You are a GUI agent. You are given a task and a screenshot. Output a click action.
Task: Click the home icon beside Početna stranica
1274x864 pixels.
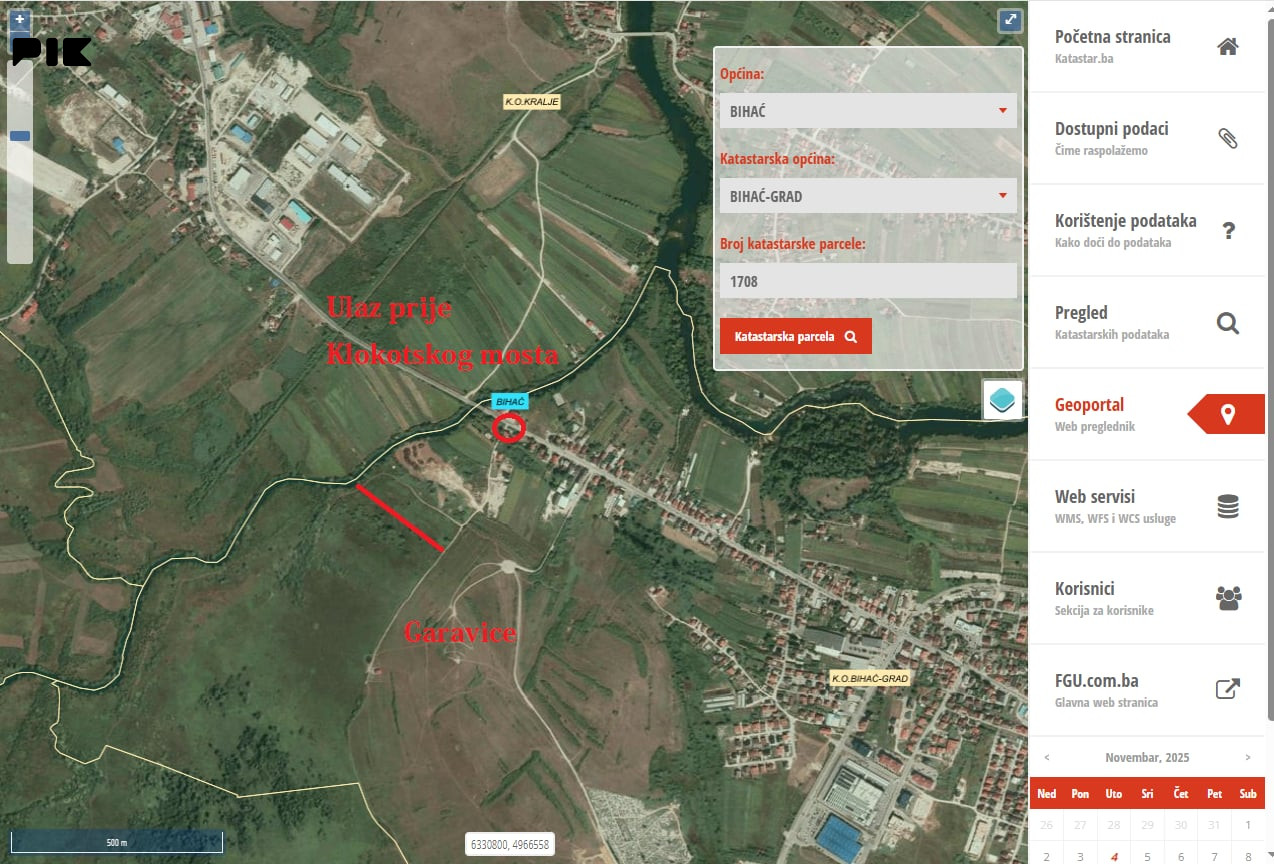pos(1228,46)
